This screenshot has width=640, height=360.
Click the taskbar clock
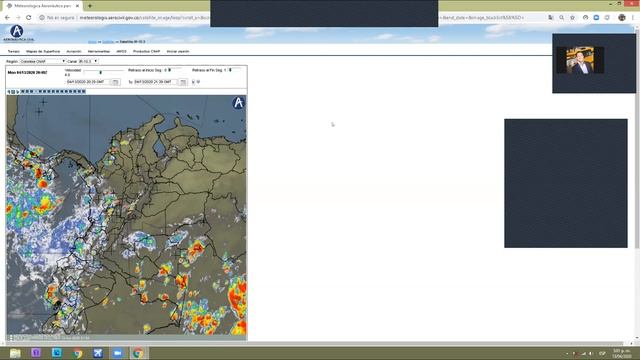pyautogui.click(x=621, y=353)
